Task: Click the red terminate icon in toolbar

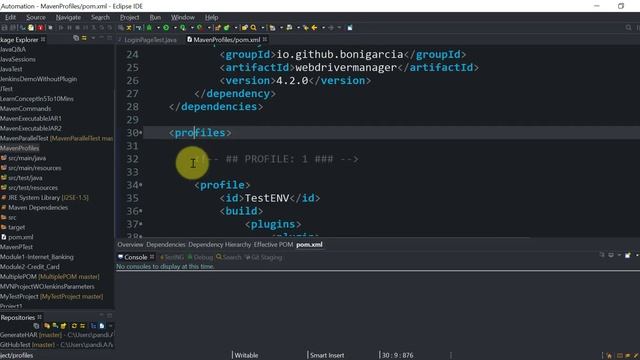Action: [41, 28]
